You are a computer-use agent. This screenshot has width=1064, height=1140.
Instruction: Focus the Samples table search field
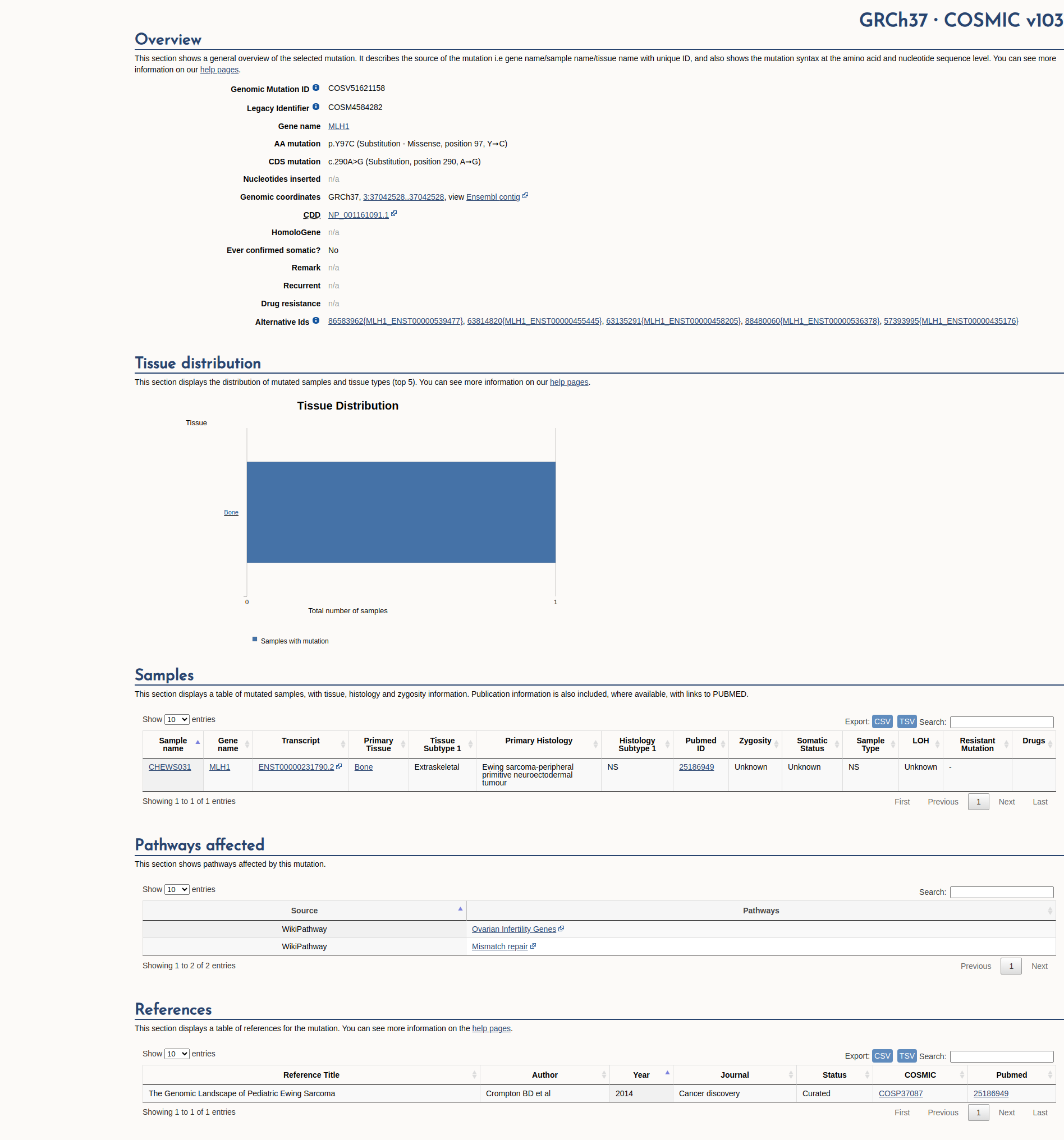point(1002,722)
